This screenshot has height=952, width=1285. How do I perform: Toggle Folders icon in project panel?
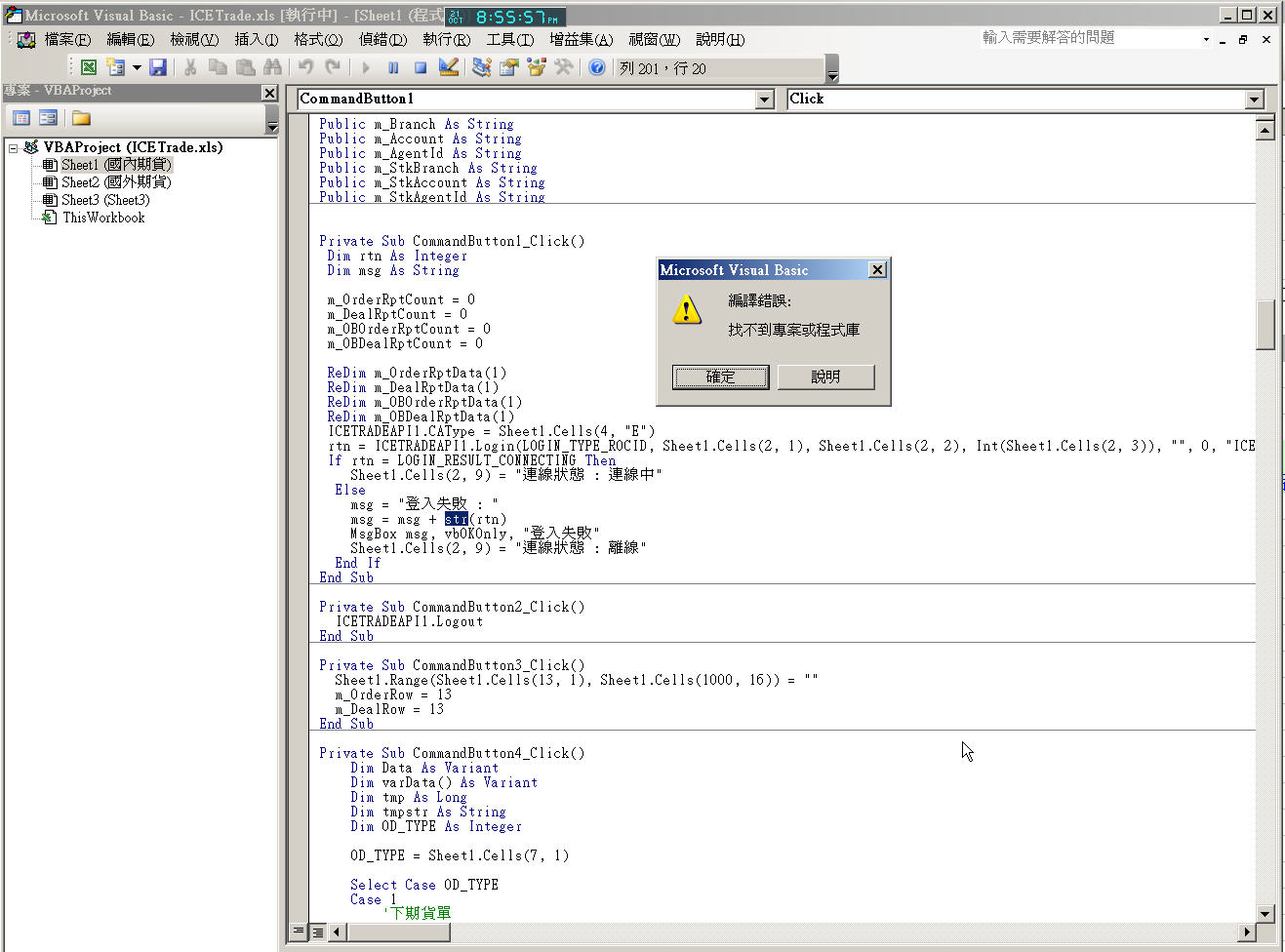[81, 118]
